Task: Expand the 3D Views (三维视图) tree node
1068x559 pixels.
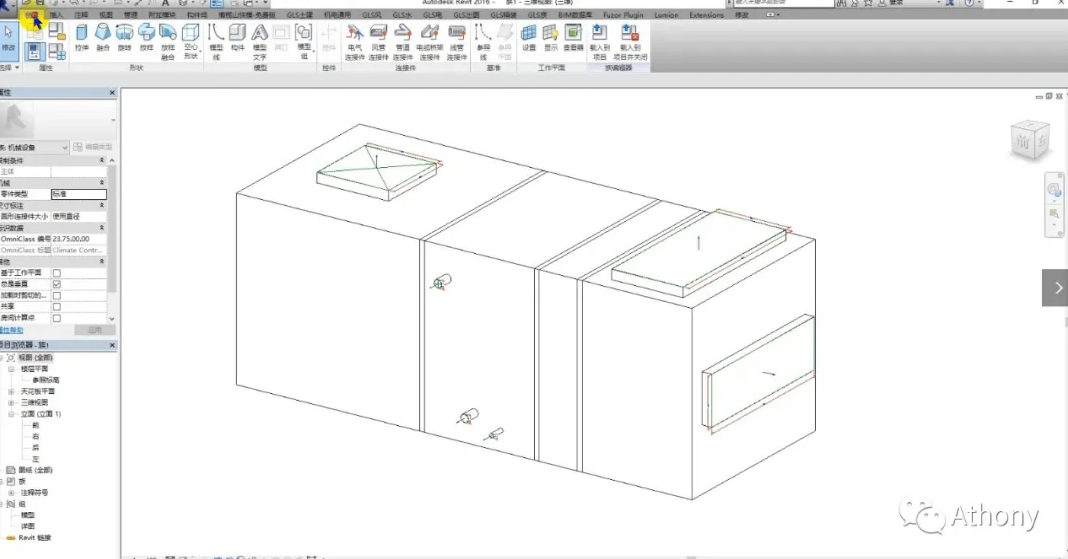Action: (11, 402)
